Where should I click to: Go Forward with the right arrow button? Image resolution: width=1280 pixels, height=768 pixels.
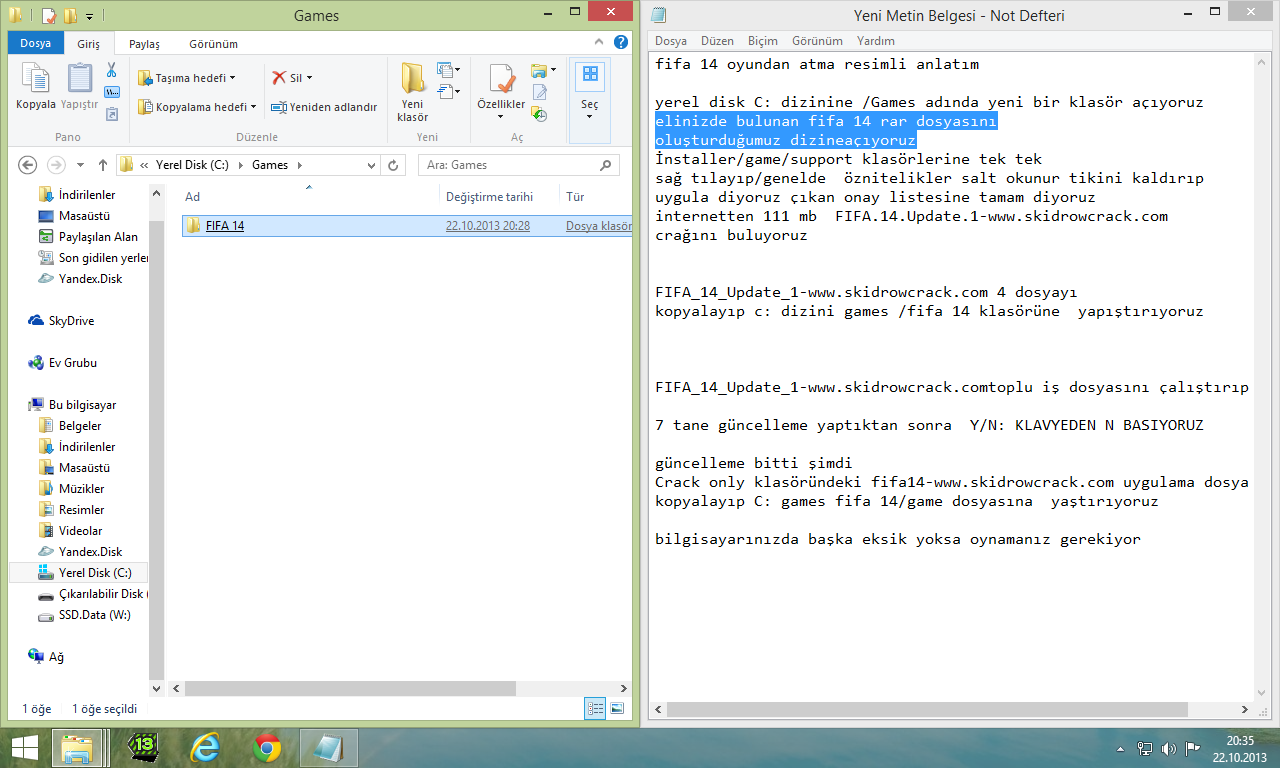point(56,165)
